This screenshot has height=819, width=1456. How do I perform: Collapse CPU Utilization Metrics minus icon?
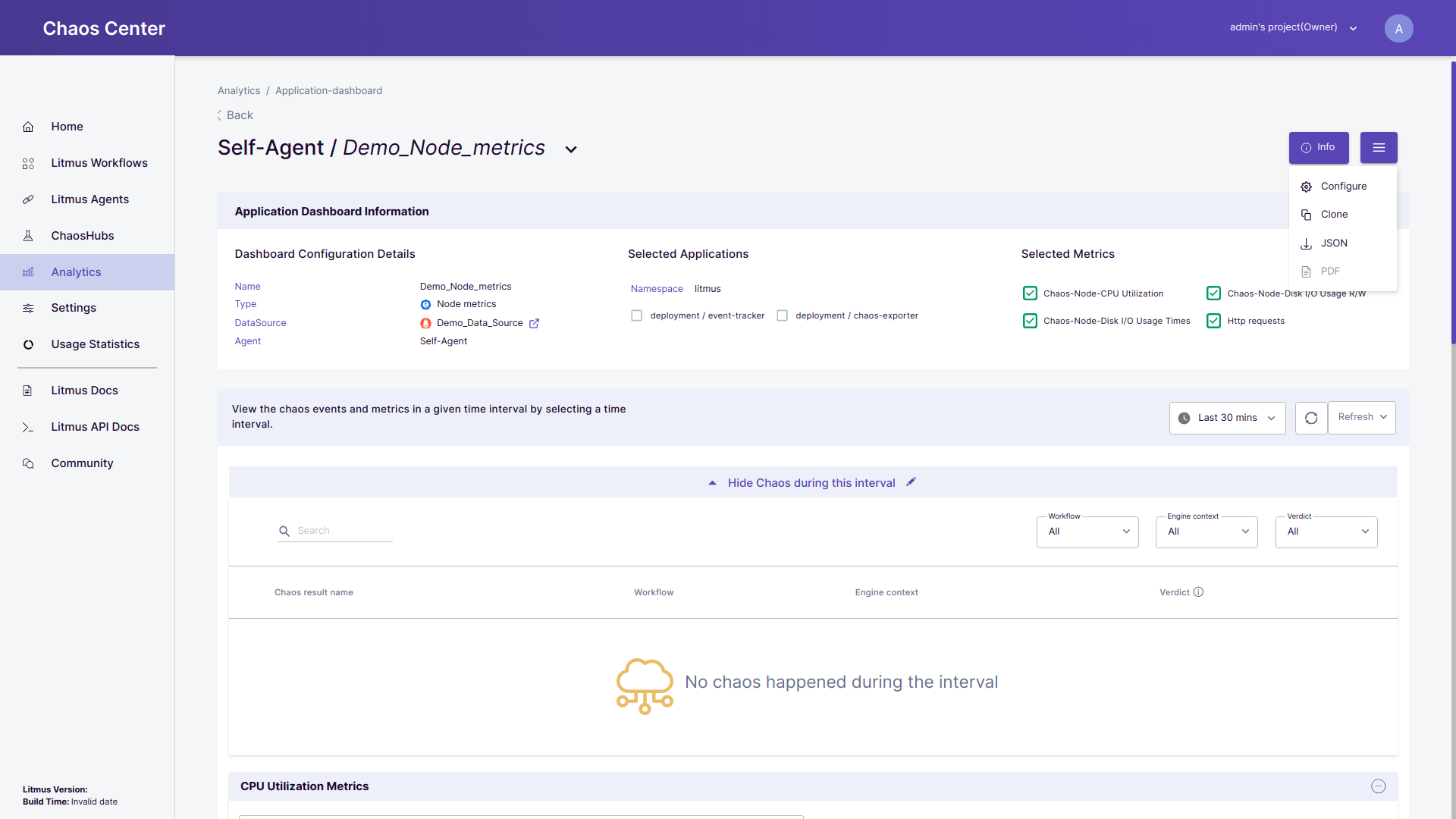pos(1378,786)
